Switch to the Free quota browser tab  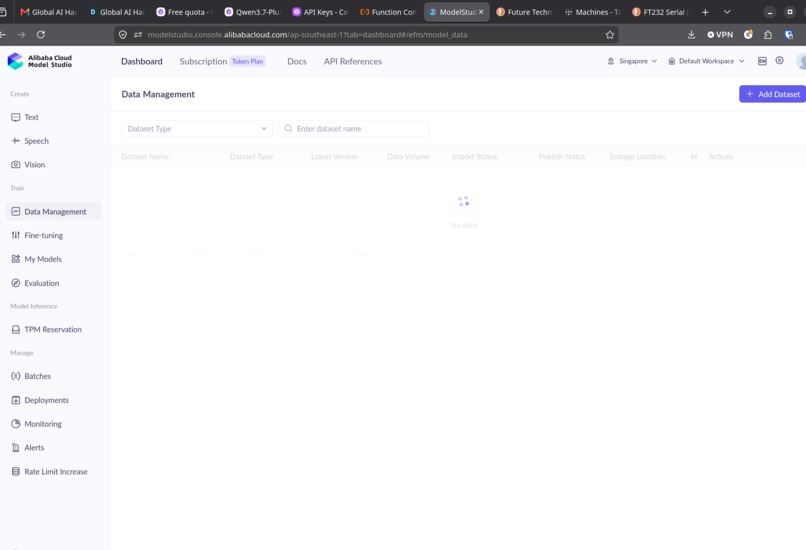point(185,12)
